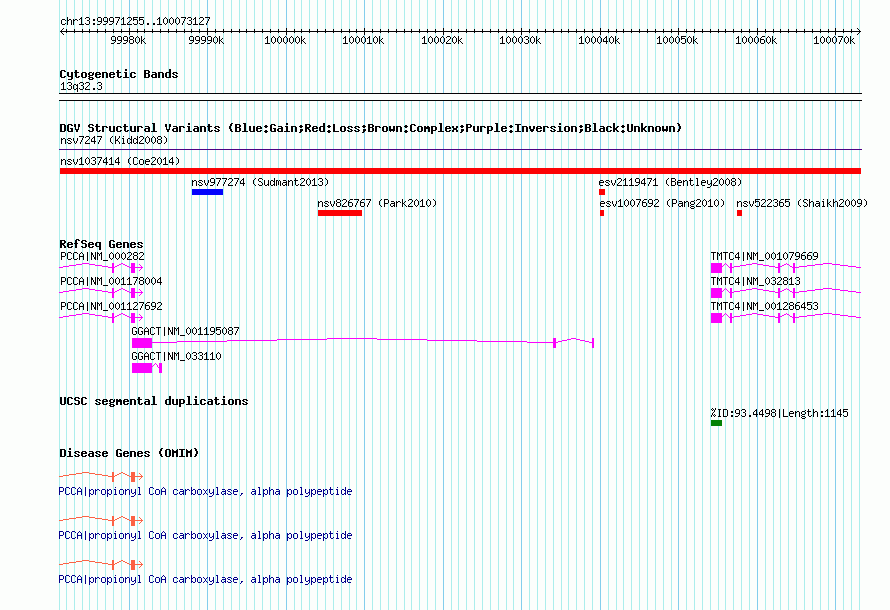Click the Disease Genes (OMIM) track title
This screenshot has width=890, height=610.
129,453
